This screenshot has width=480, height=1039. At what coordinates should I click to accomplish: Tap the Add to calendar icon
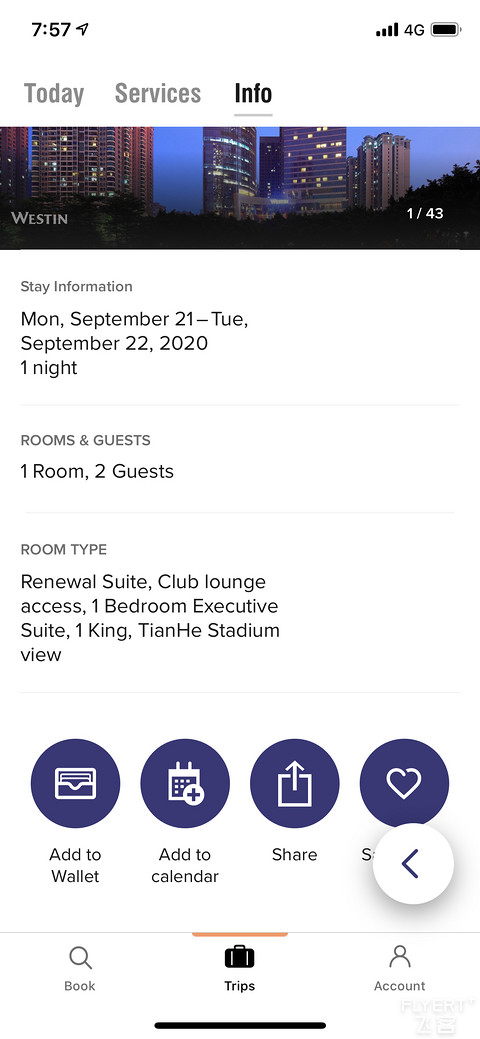(185, 783)
